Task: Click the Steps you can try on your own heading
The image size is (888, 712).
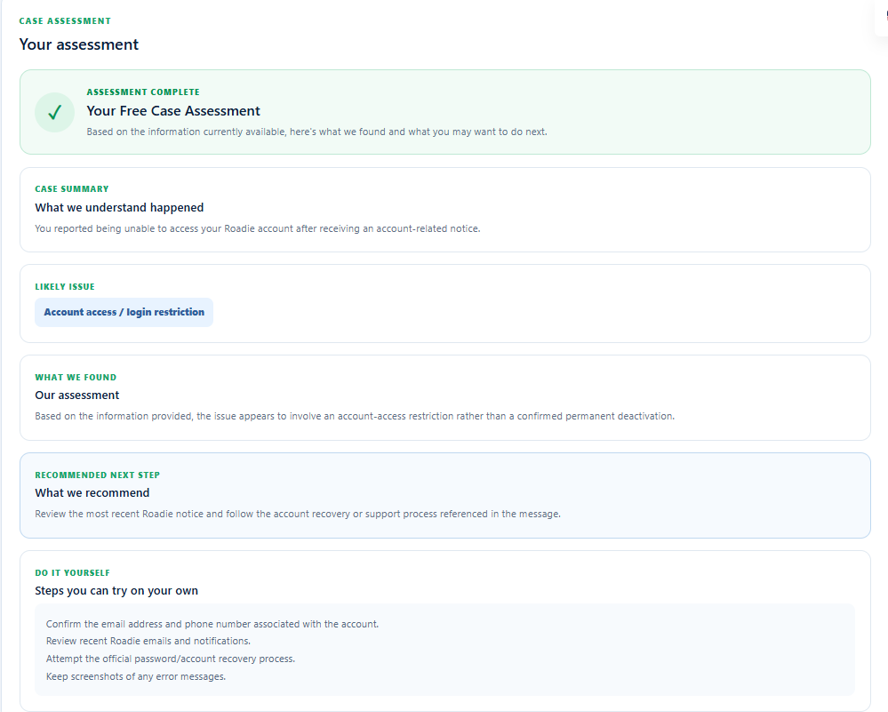Action: tap(116, 591)
